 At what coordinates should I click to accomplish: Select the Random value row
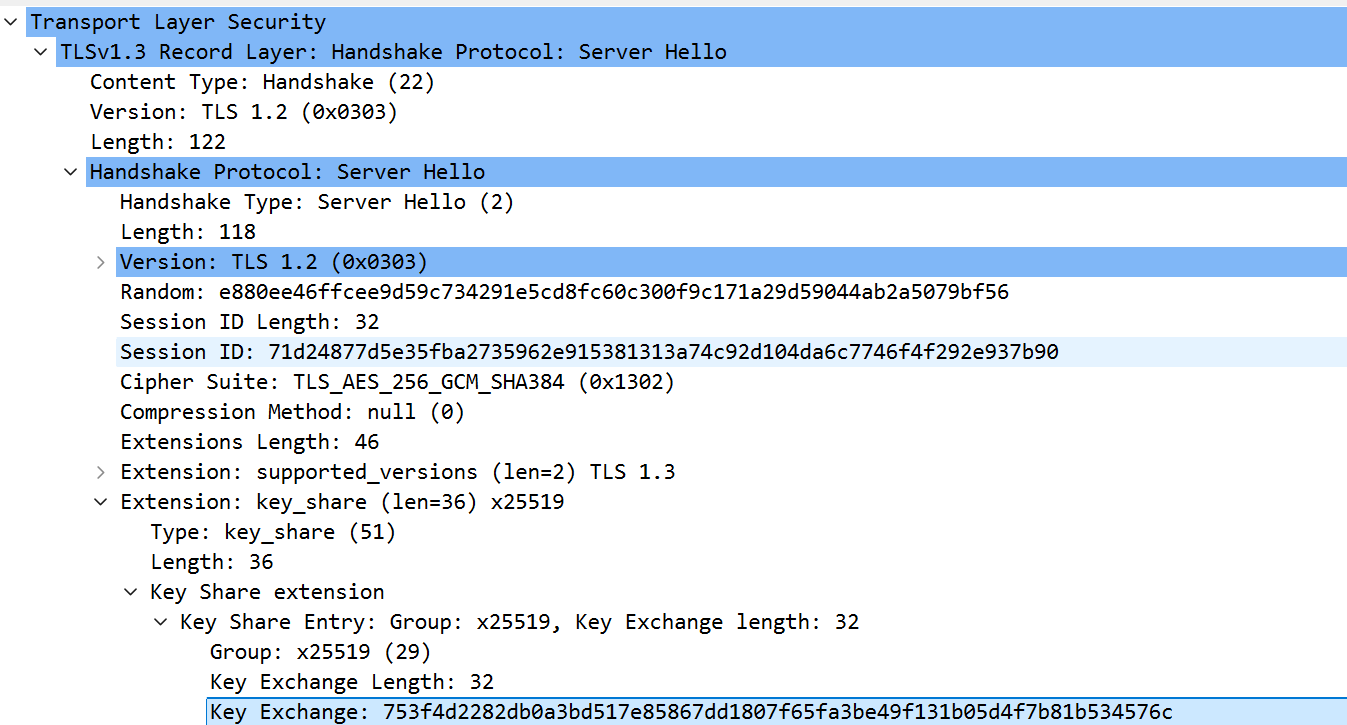click(564, 292)
